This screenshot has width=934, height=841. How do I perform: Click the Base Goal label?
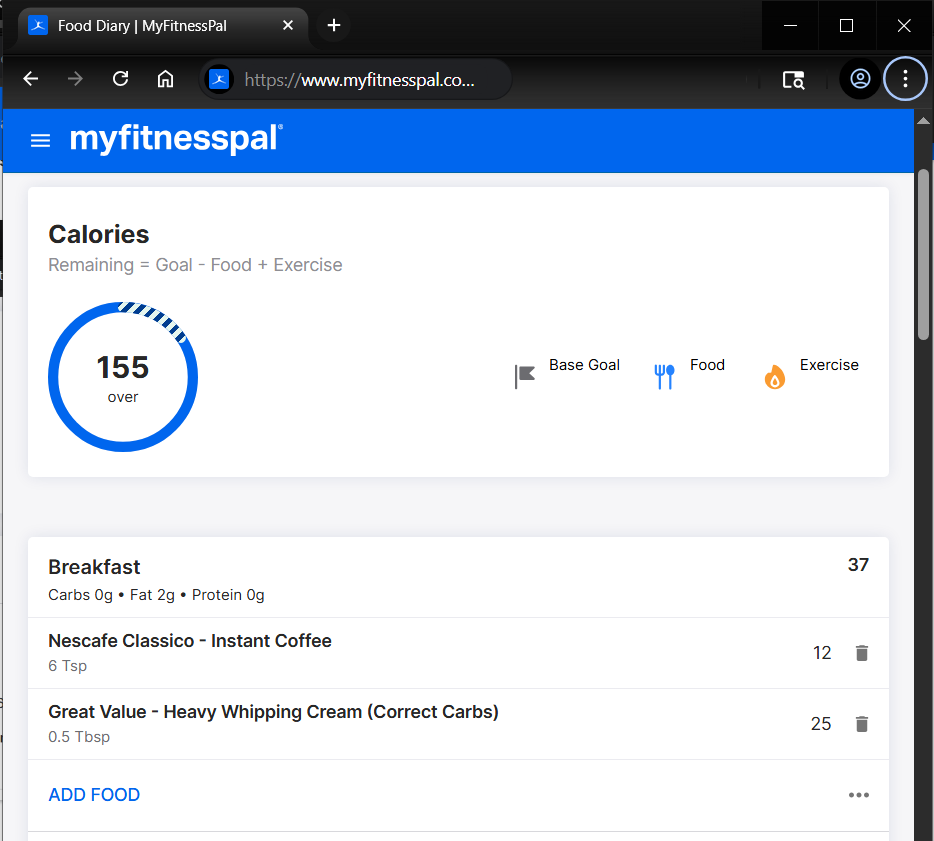584,365
